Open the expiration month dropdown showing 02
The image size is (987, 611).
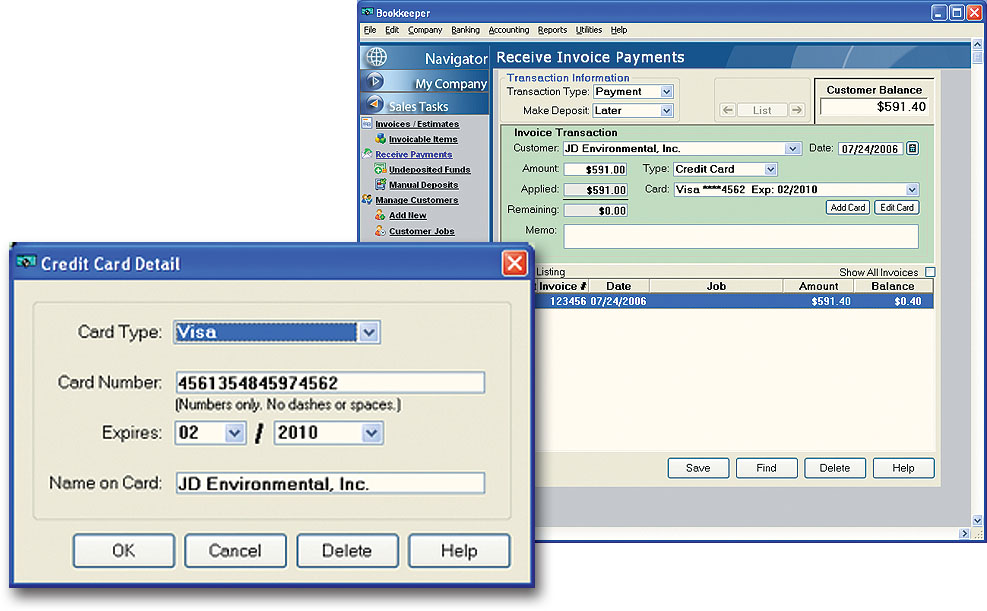[x=235, y=433]
